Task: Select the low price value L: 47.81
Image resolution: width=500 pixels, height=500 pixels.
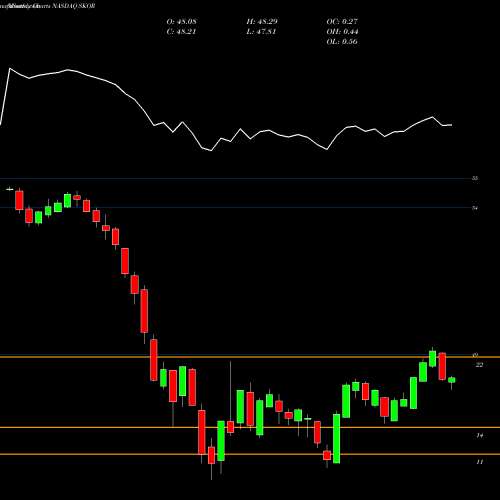Action: coord(261,32)
